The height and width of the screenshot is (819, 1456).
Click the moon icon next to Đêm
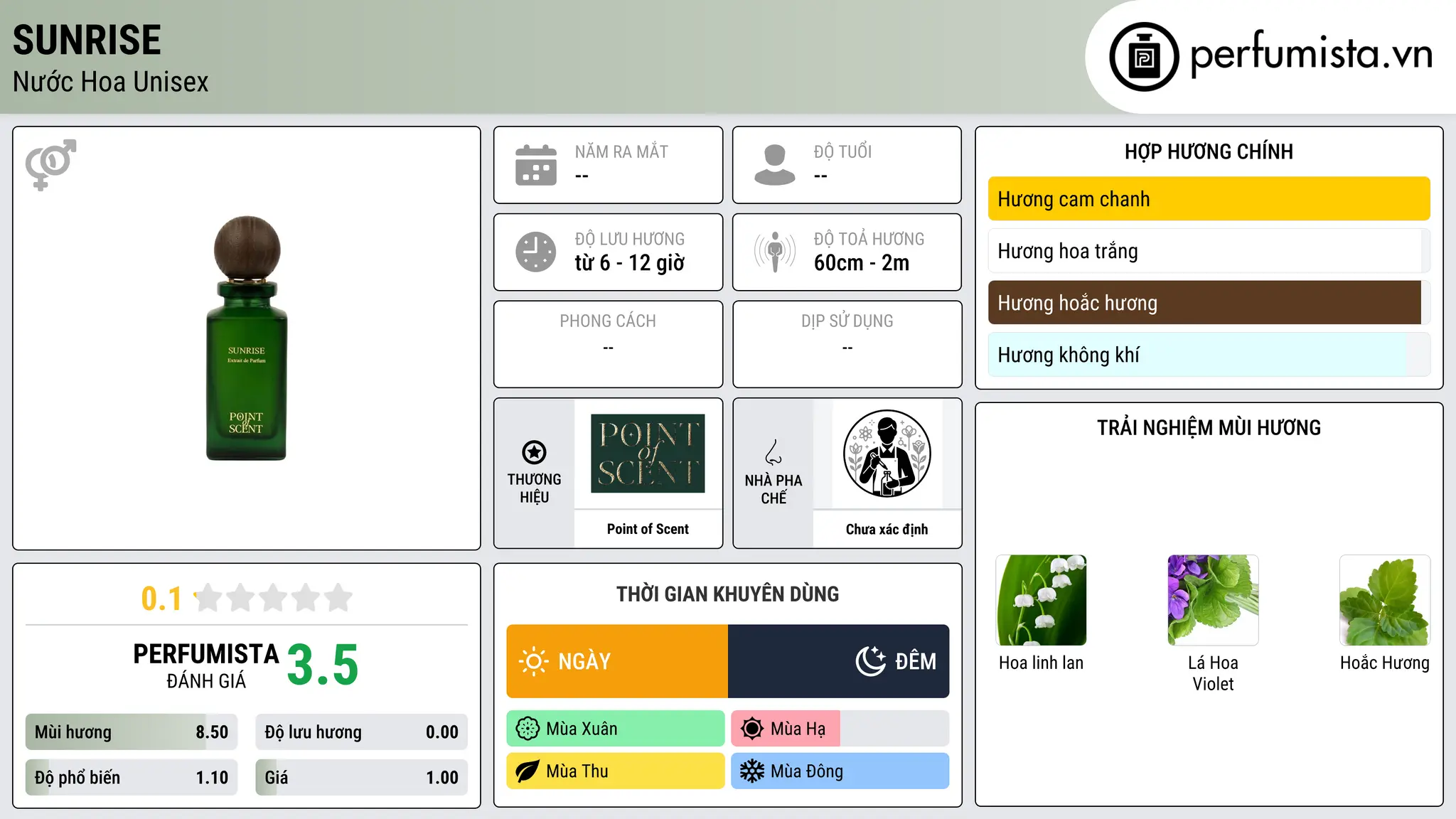[871, 661]
